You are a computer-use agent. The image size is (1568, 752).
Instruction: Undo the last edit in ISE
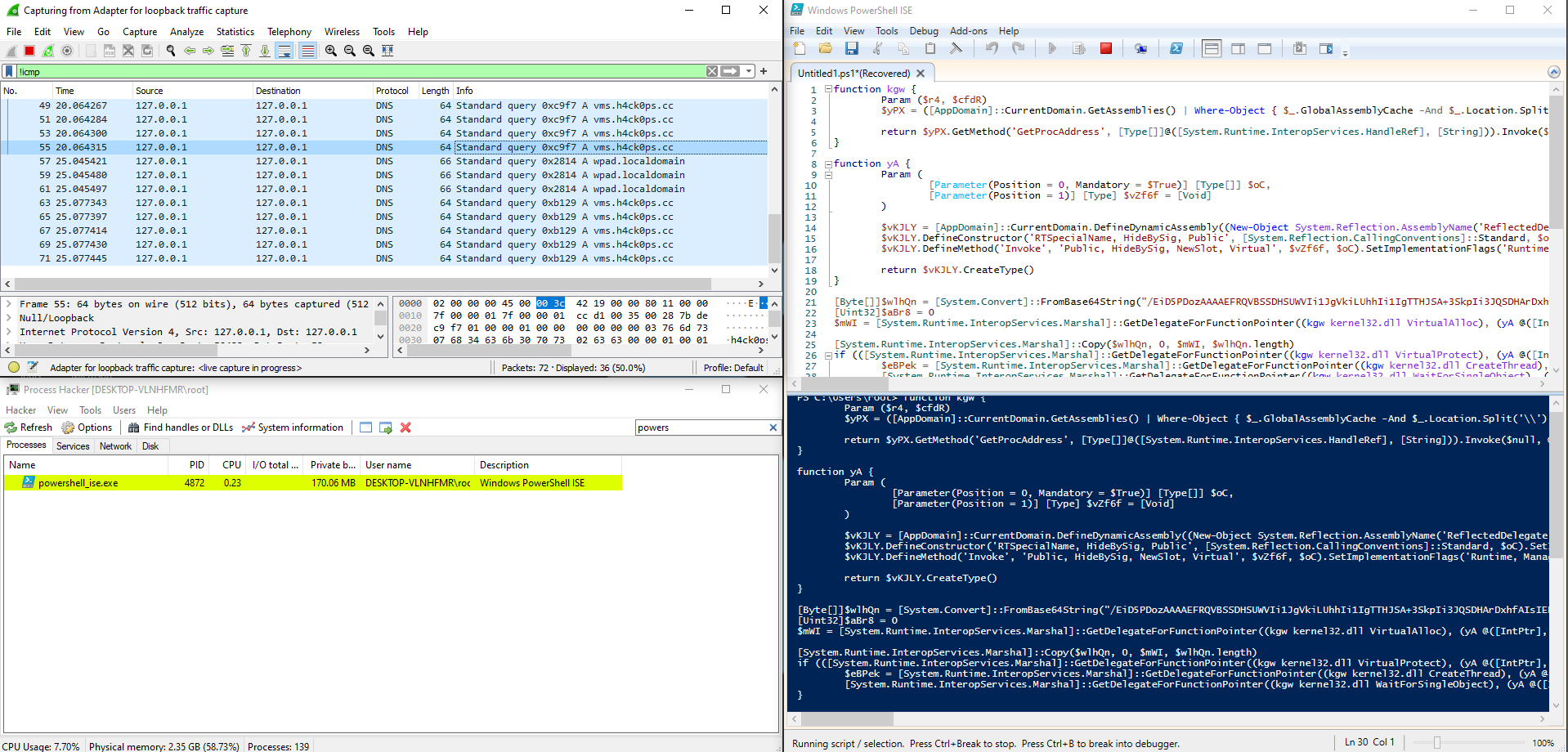[x=992, y=48]
